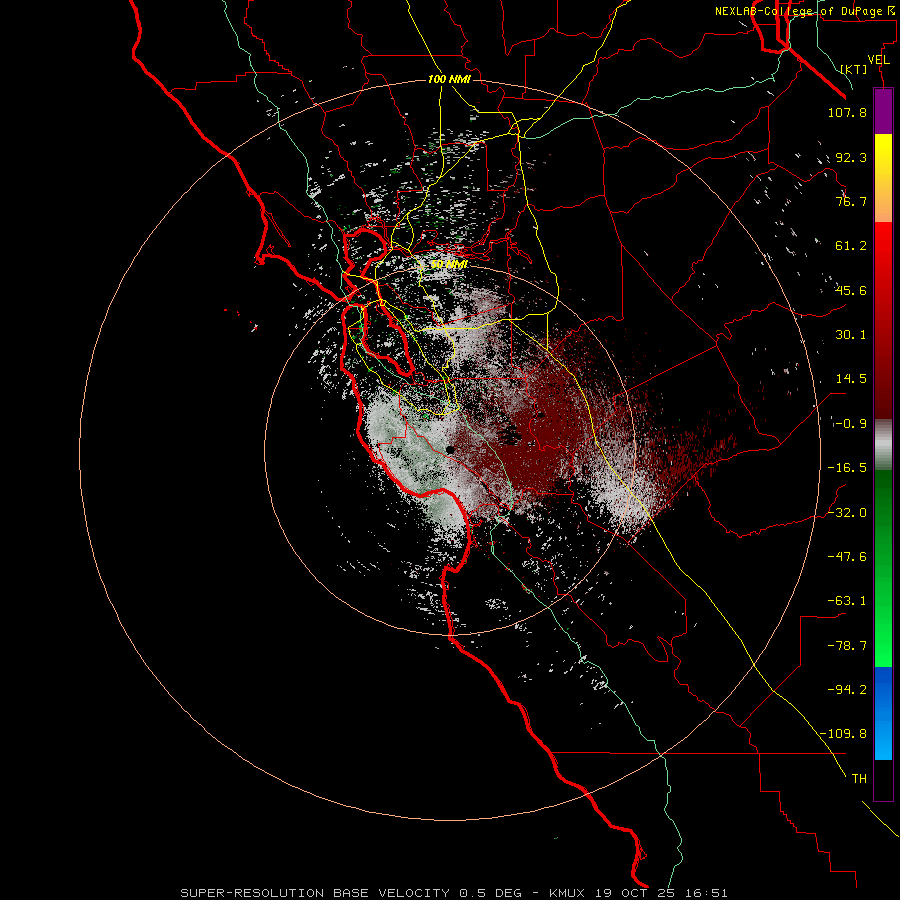Click the 107.8 velocity scale value
900x900 pixels.
[847, 112]
